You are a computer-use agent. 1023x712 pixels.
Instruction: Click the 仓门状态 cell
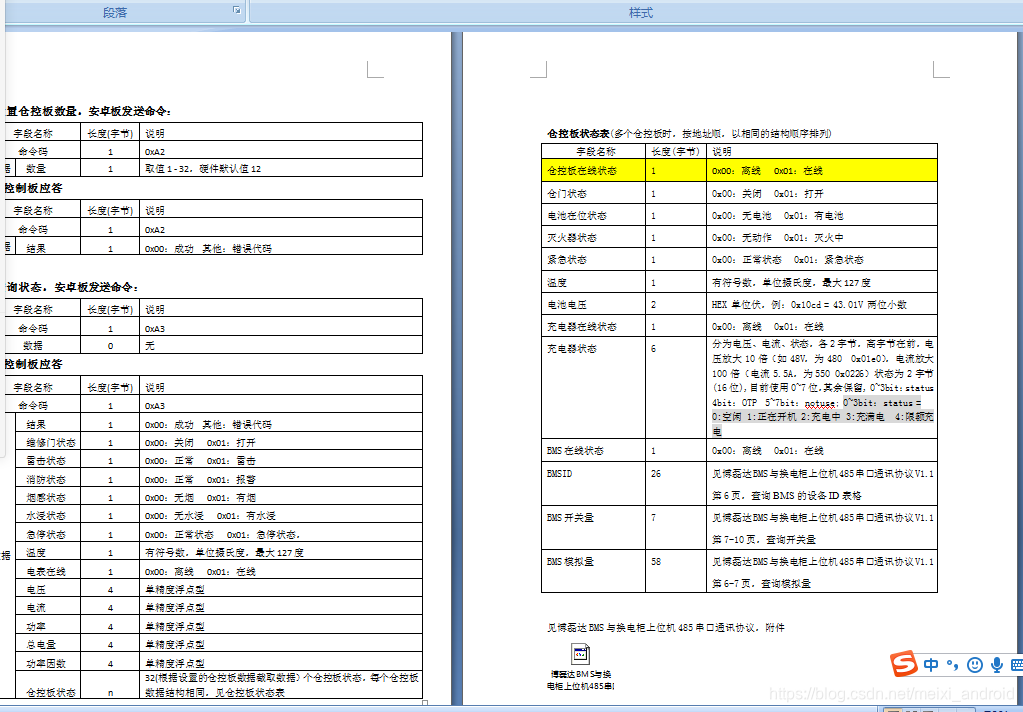pyautogui.click(x=593, y=193)
